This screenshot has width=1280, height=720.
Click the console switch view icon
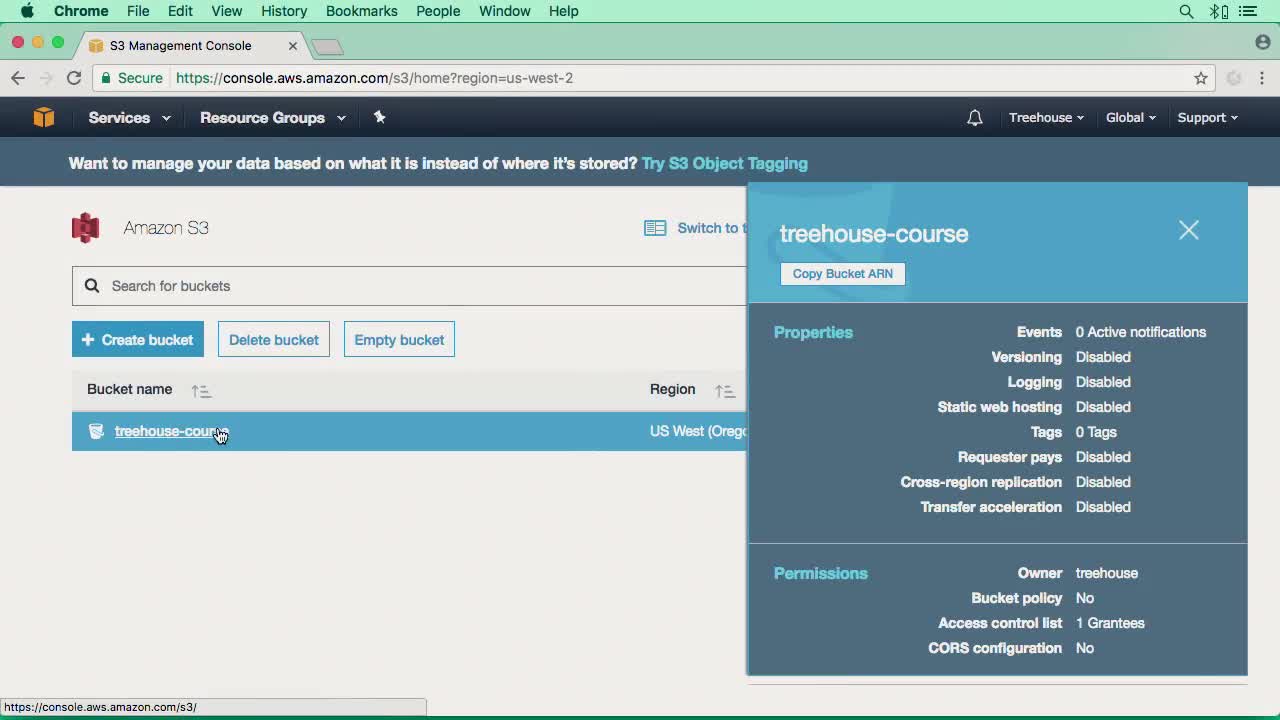pyautogui.click(x=655, y=228)
